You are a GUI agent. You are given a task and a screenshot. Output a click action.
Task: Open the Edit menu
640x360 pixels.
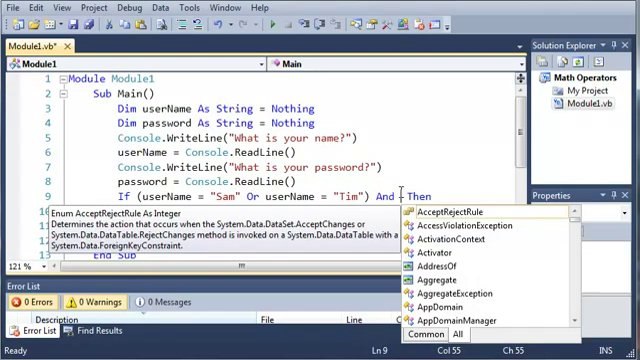point(36,8)
